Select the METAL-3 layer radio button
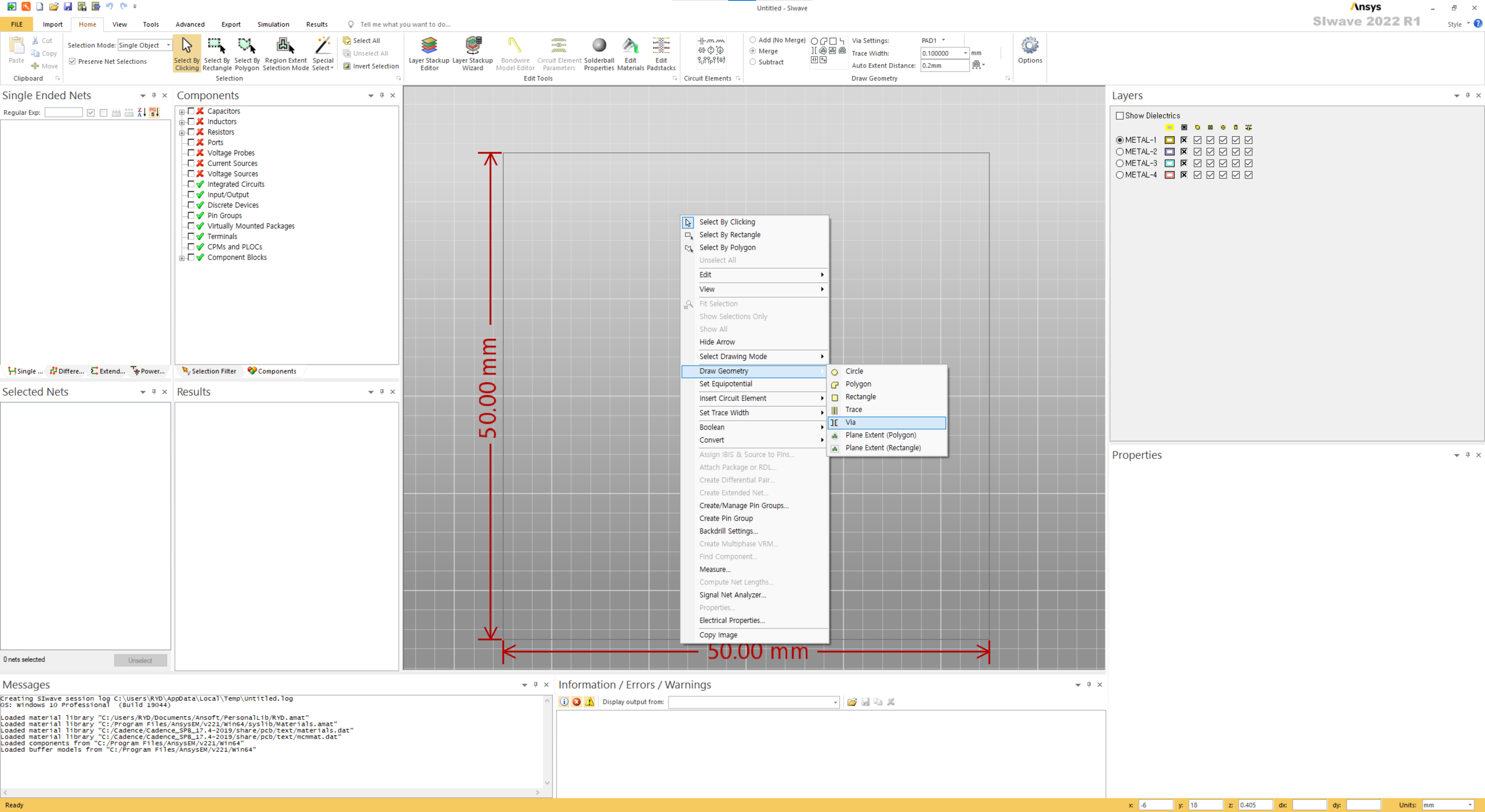This screenshot has height=812, width=1485. pyautogui.click(x=1120, y=163)
